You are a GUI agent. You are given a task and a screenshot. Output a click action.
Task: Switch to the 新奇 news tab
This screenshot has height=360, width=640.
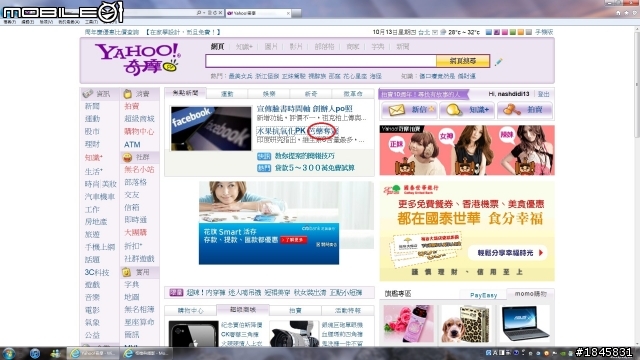[x=311, y=94]
